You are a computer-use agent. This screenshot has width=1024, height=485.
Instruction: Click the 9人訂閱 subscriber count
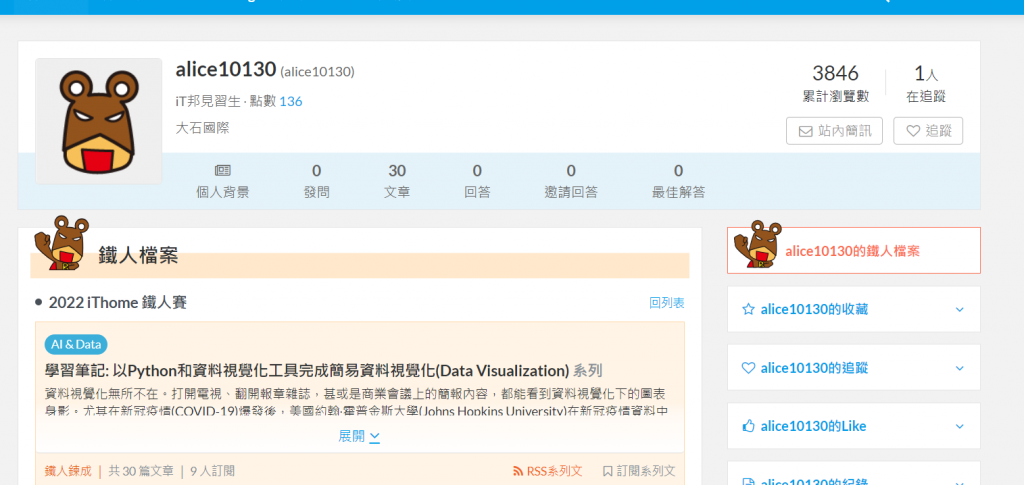click(212, 471)
